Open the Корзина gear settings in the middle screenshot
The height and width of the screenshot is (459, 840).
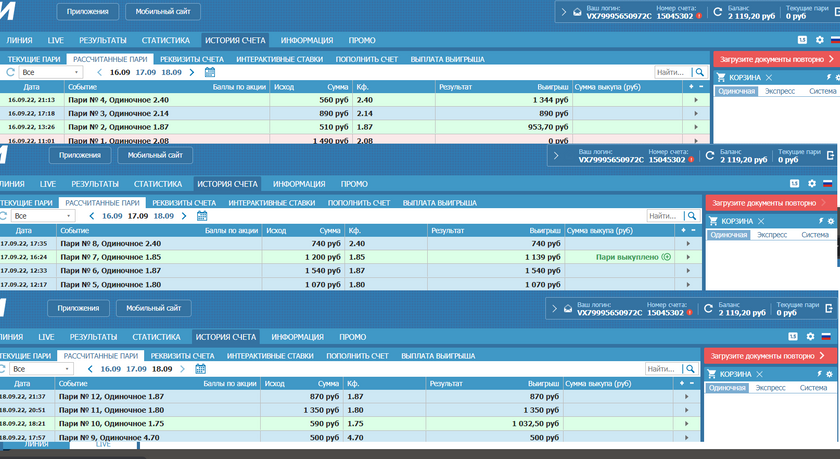pos(831,221)
